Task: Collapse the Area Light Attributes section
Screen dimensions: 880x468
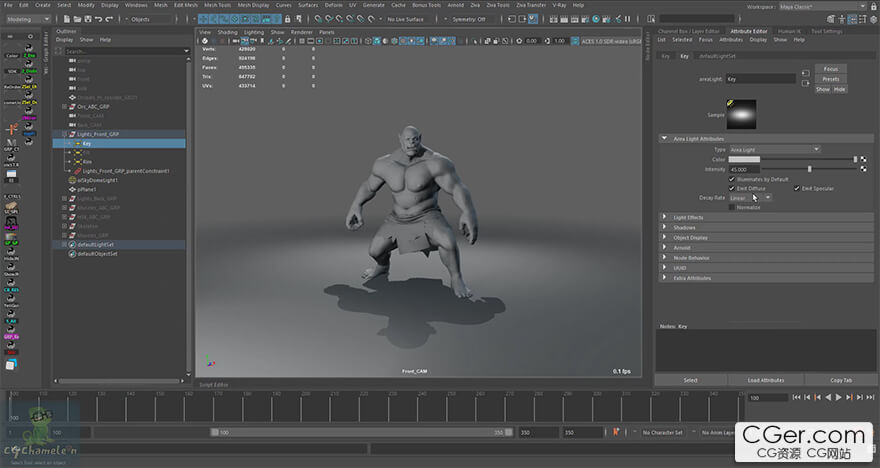Action: pos(664,138)
